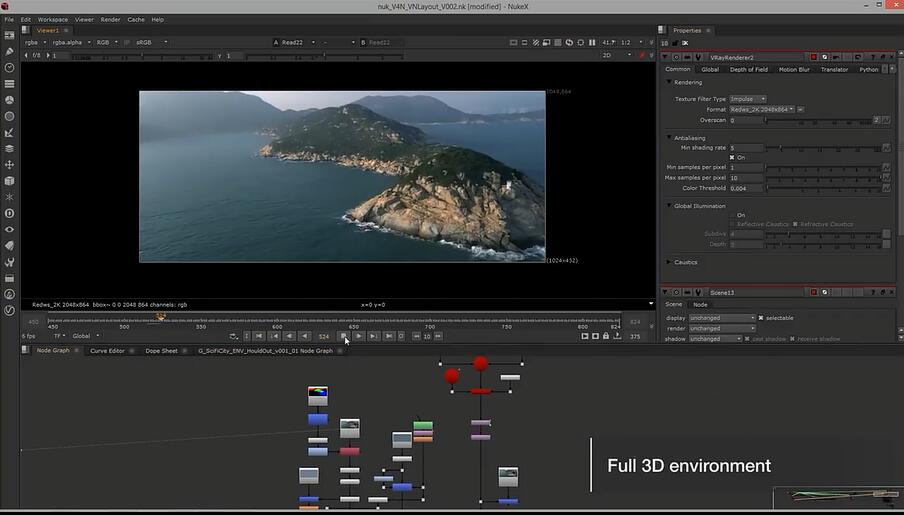The height and width of the screenshot is (515, 904).
Task: Open the Format Redws_2K dropdown
Action: point(762,109)
